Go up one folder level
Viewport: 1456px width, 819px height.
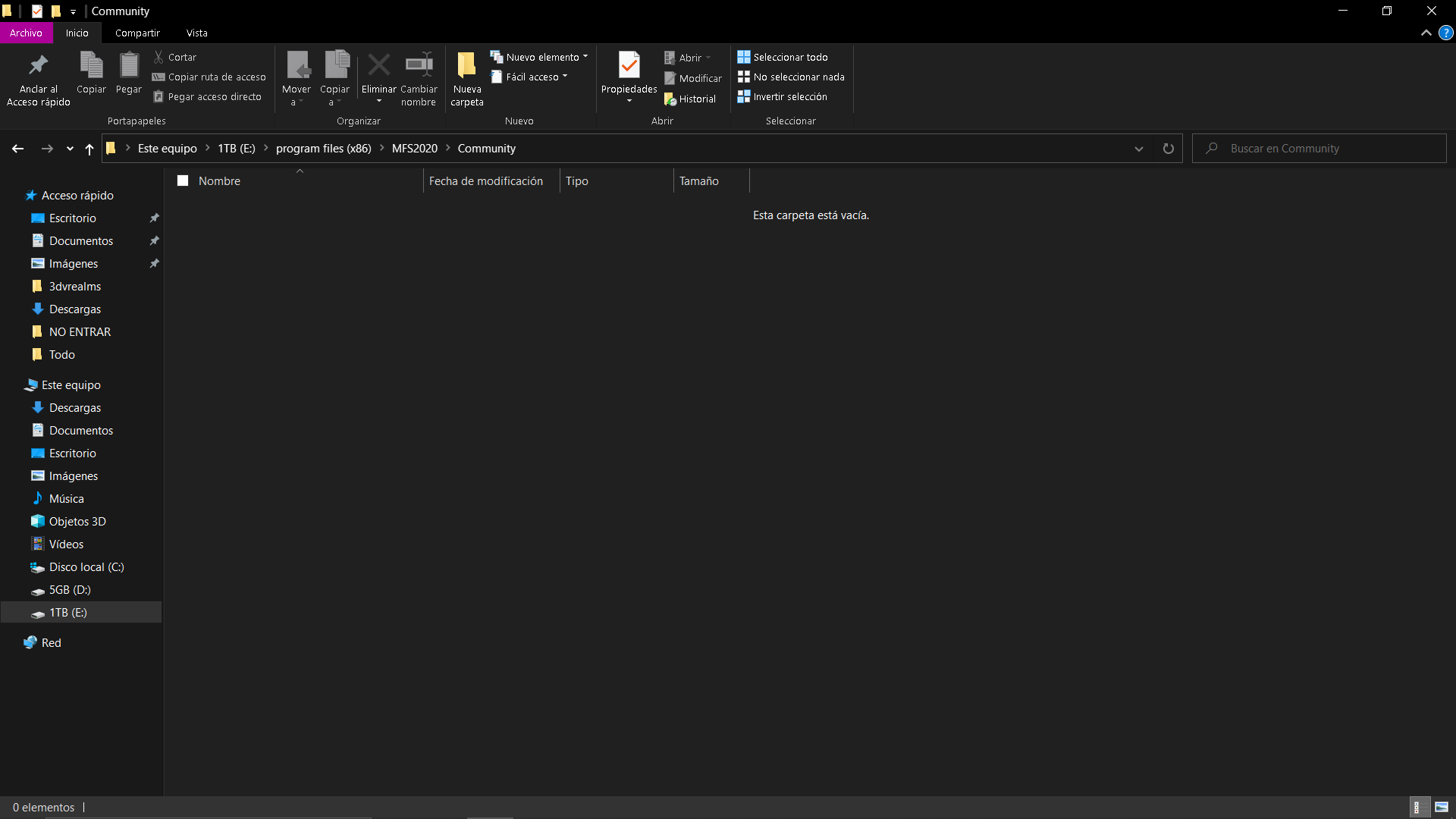tap(89, 149)
